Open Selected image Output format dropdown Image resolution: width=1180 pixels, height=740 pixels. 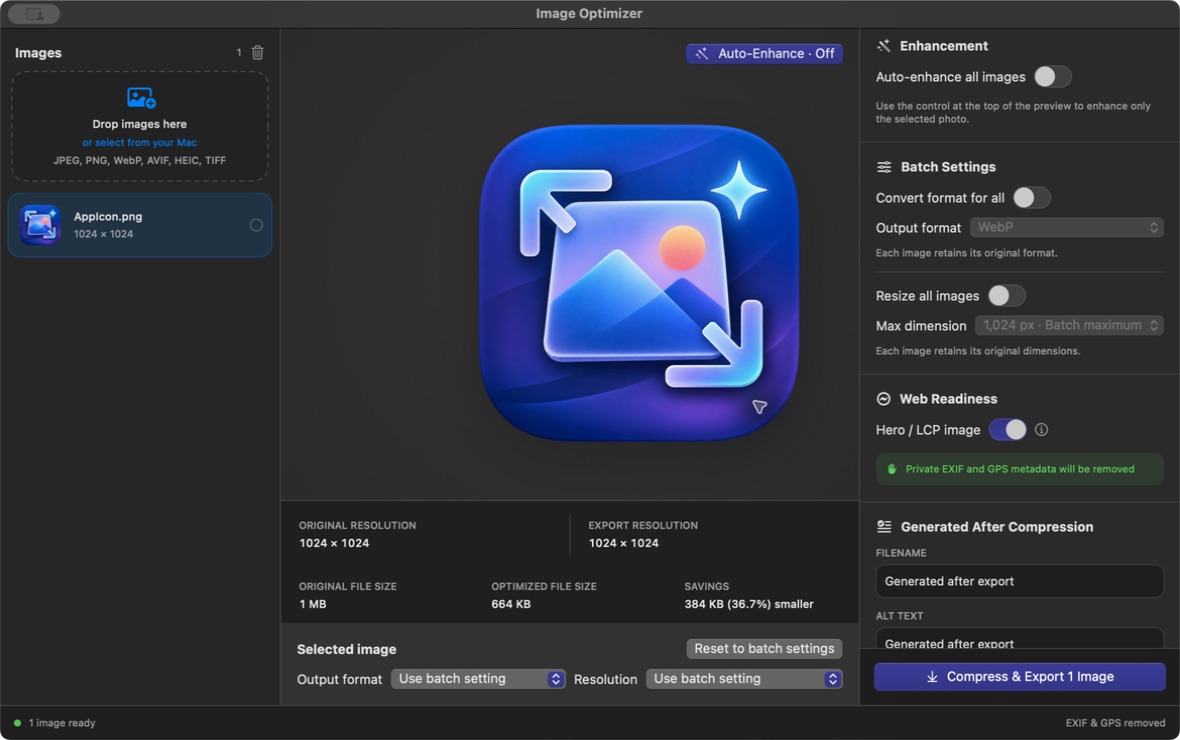pos(478,679)
